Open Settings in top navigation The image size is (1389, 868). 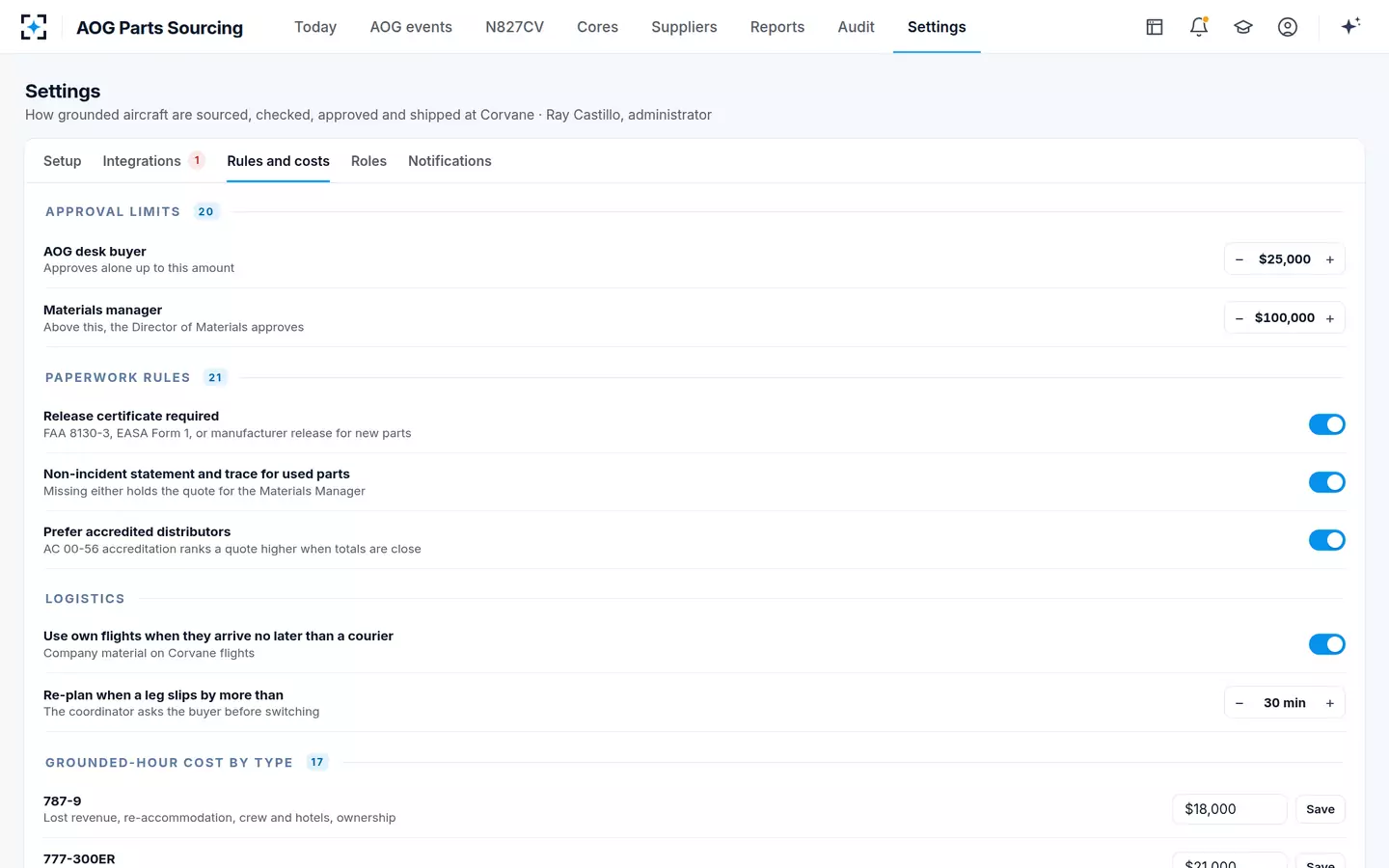(x=937, y=27)
